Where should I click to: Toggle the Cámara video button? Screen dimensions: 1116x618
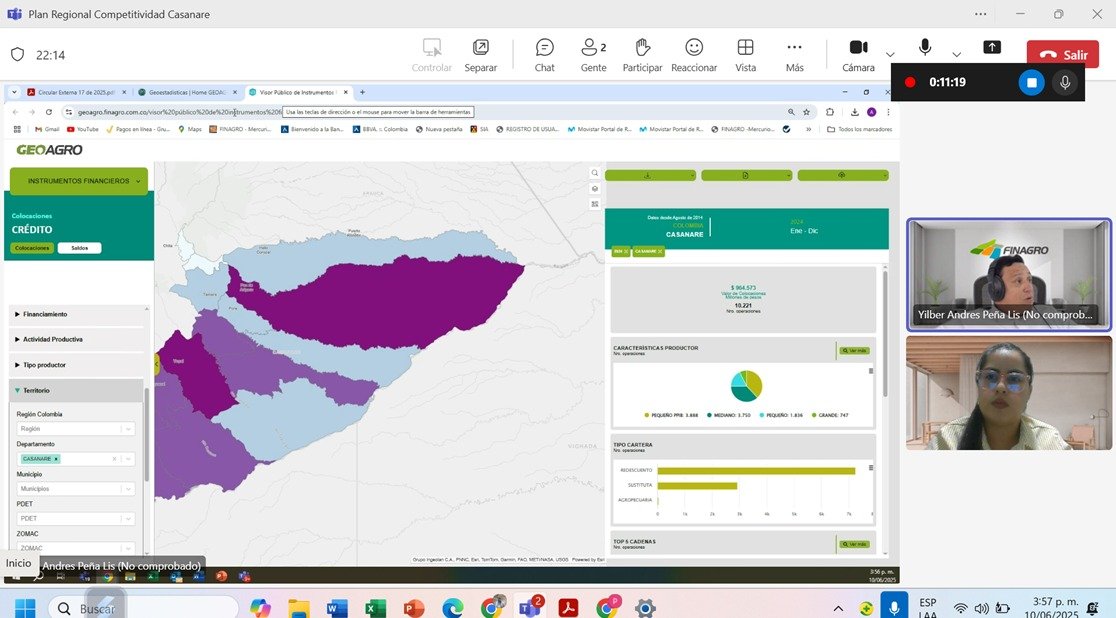pyautogui.click(x=858, y=48)
